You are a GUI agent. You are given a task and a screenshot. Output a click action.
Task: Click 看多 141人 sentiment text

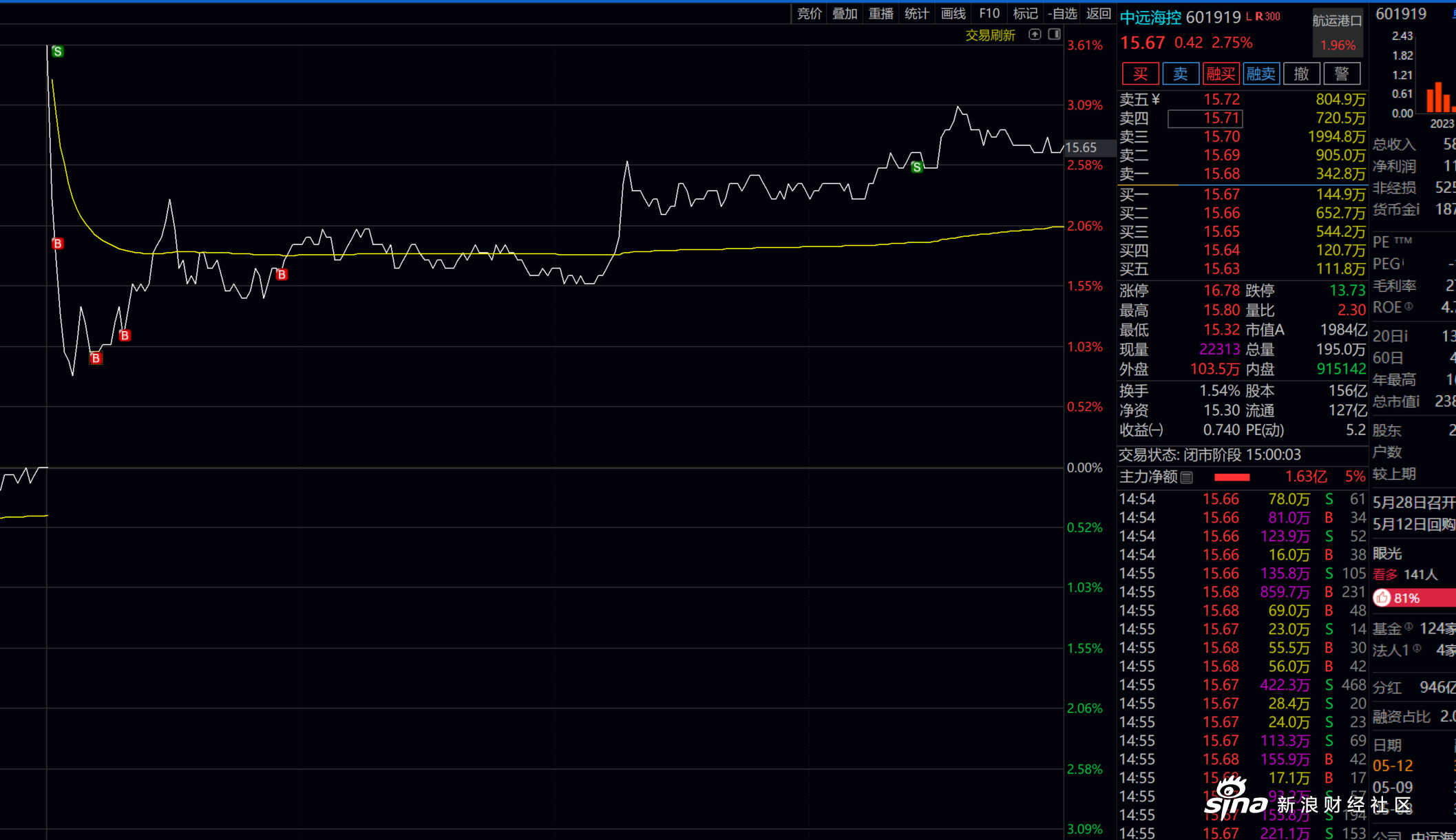click(x=1405, y=575)
